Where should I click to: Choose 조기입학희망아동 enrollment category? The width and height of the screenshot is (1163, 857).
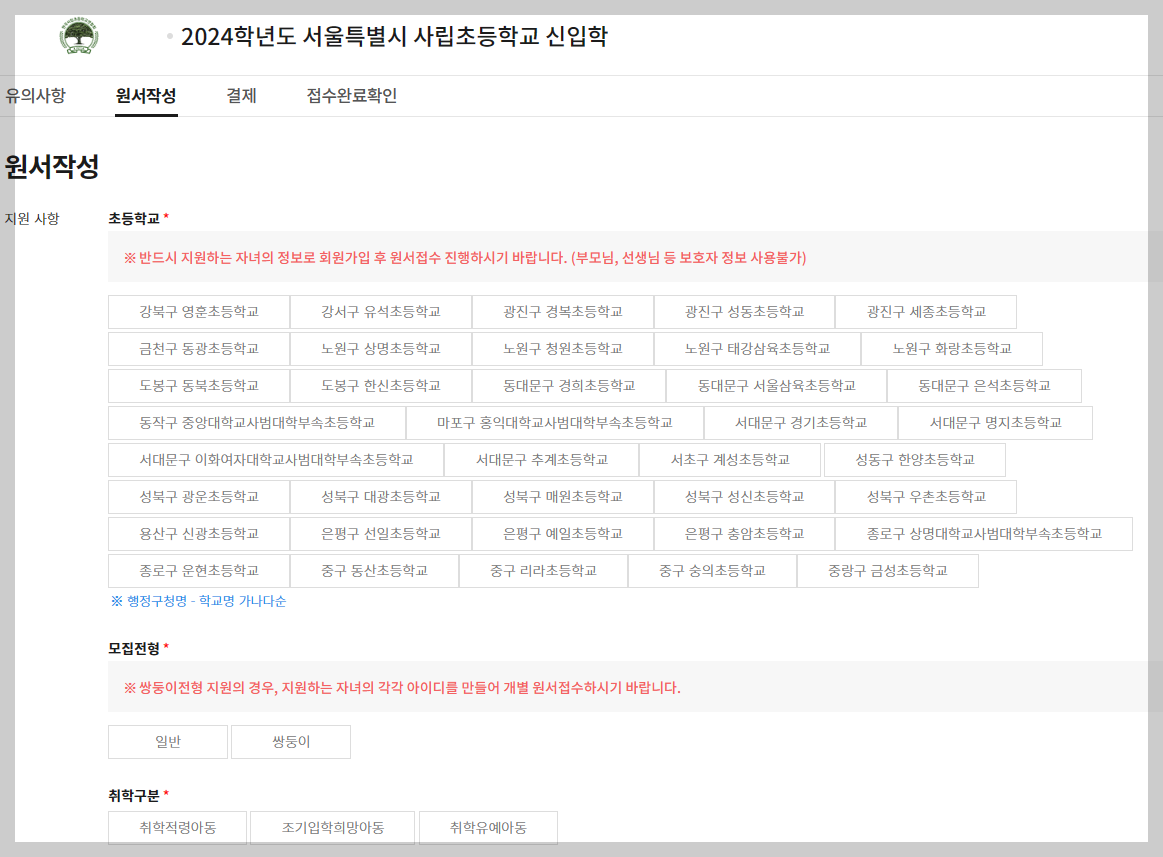tap(332, 828)
